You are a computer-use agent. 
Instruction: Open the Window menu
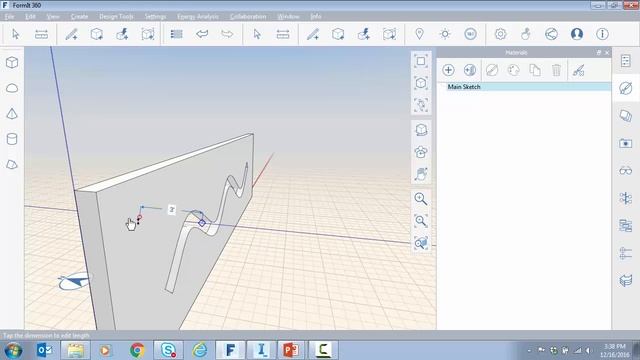[x=288, y=16]
